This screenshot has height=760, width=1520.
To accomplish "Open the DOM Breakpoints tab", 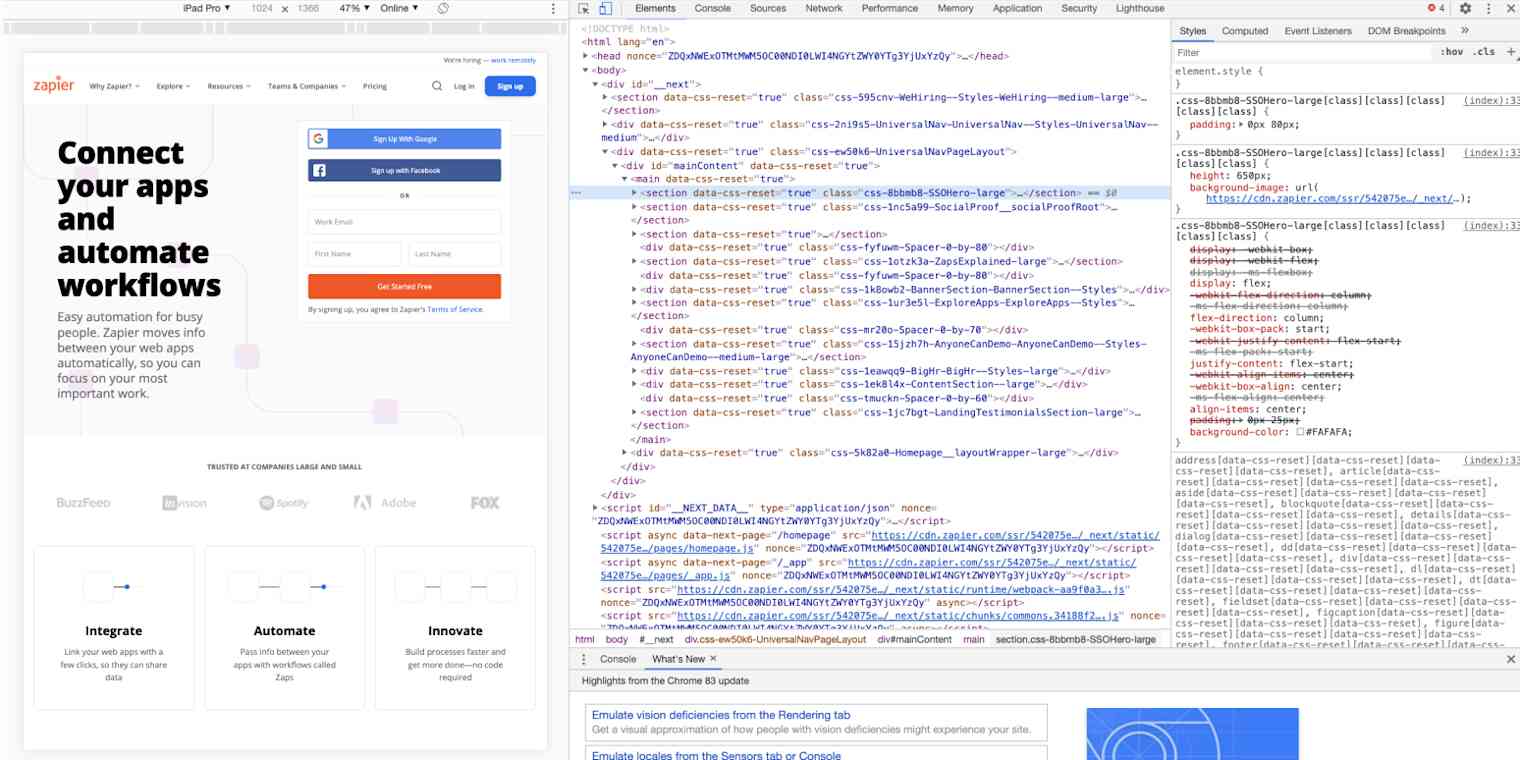I will 1406,31.
